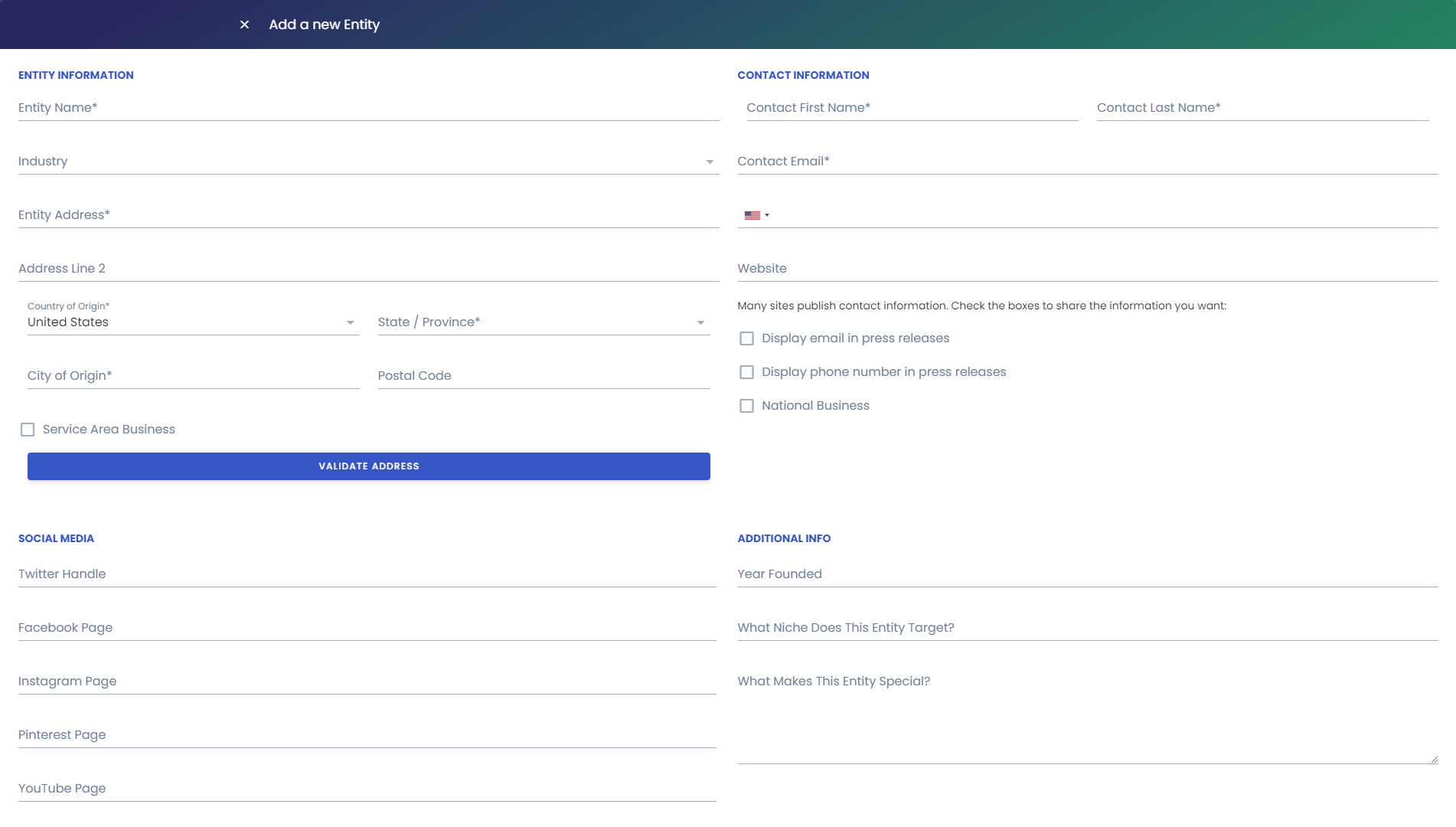Select the Facebook Page field
Image resolution: width=1456 pixels, height=827 pixels.
367,628
